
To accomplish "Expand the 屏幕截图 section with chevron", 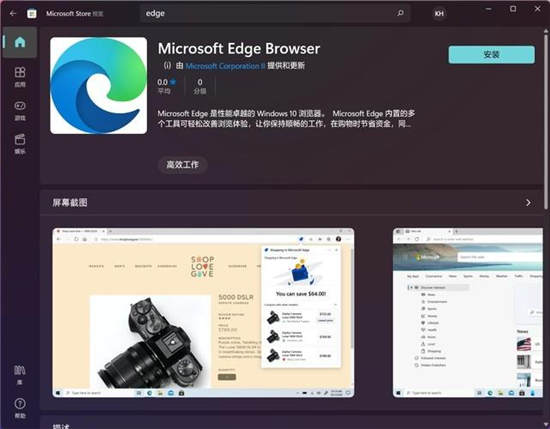I will [x=528, y=202].
